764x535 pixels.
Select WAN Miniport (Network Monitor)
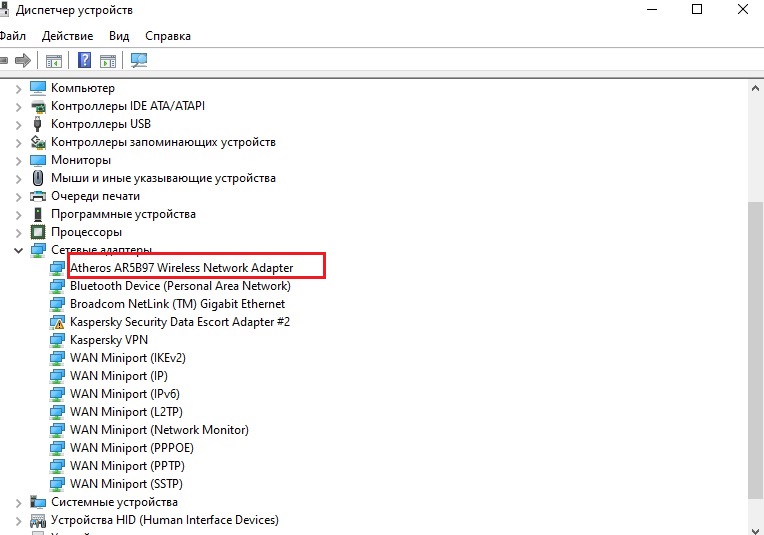point(159,430)
